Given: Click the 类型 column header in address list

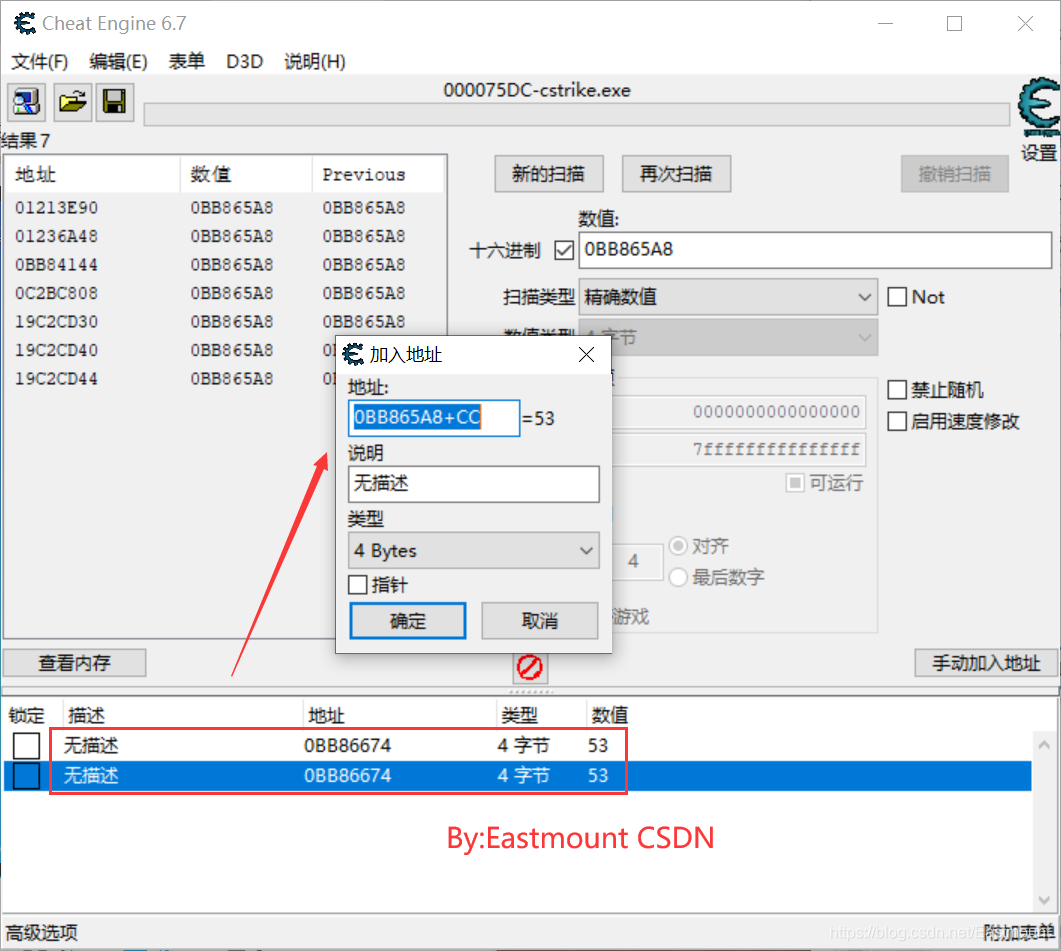Looking at the screenshot, I should [x=541, y=715].
